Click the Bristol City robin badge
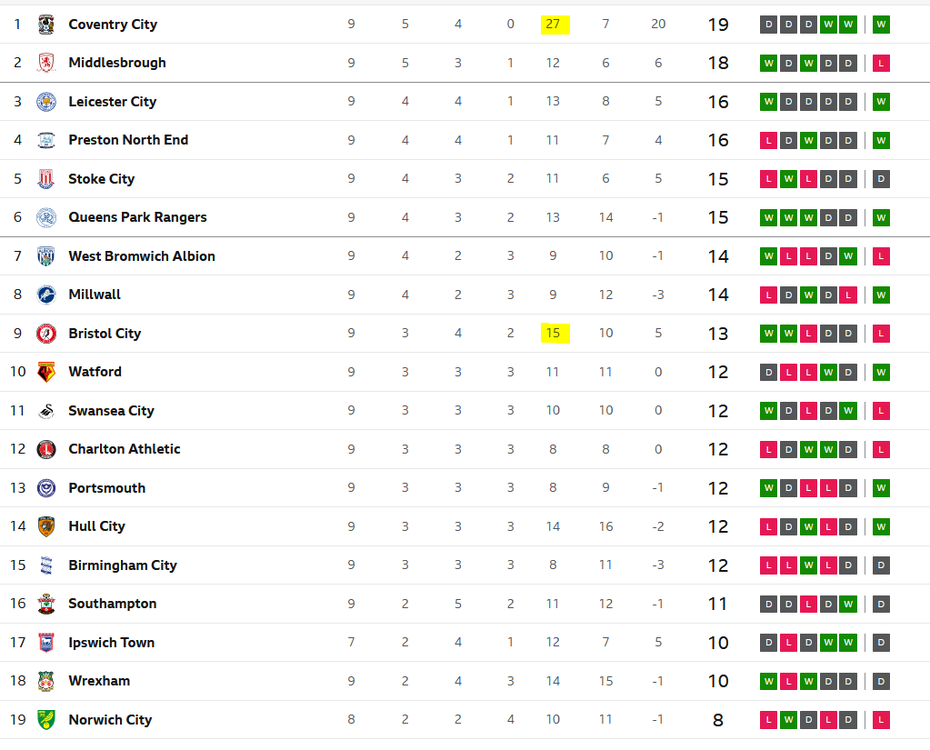Screen dimensions: 930x750 click(46, 333)
